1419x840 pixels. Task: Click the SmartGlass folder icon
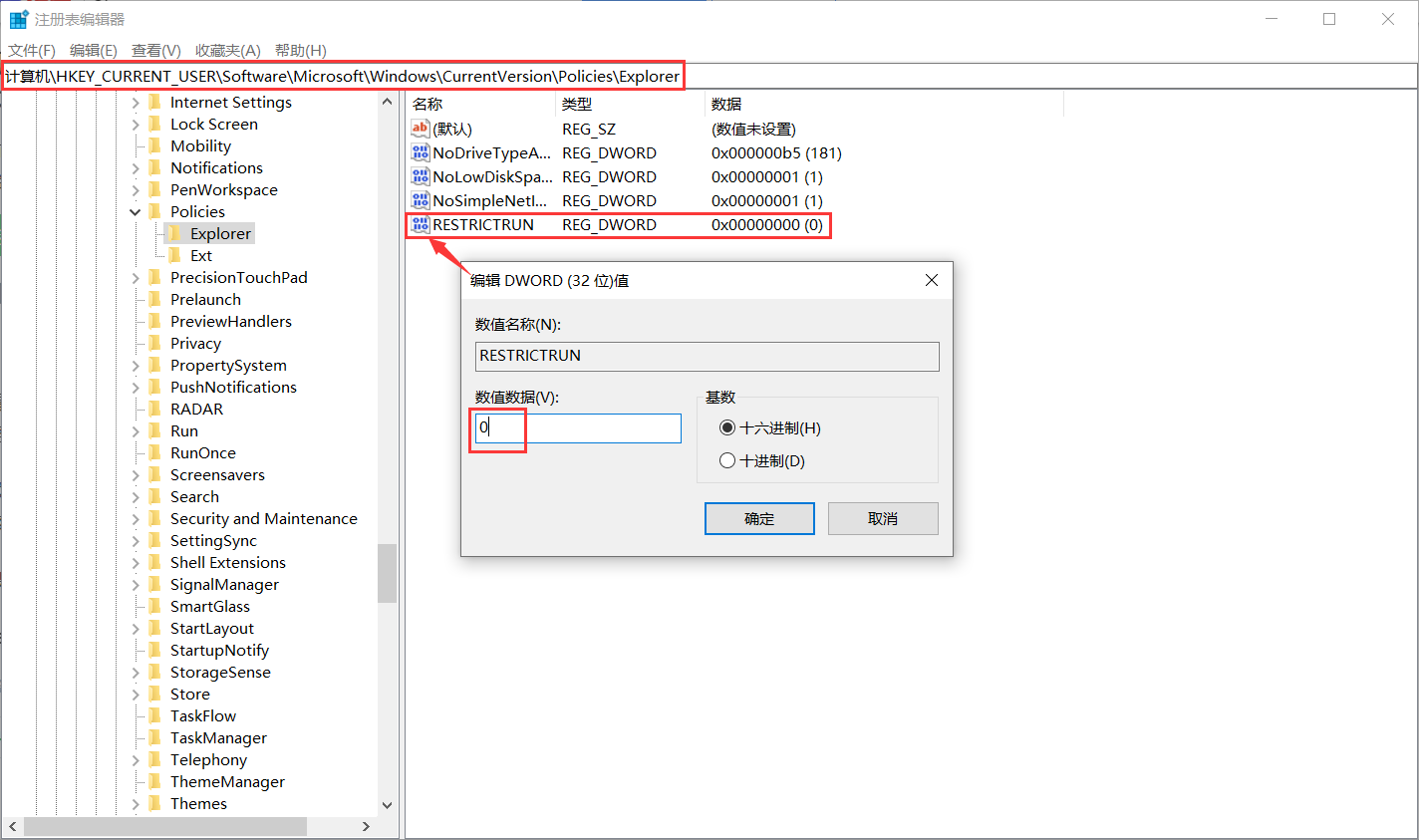154,606
